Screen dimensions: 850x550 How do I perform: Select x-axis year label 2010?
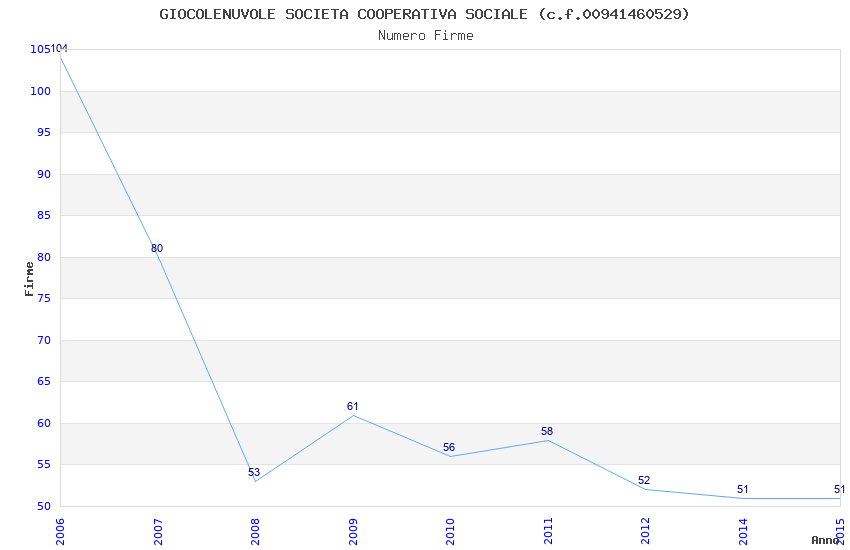click(450, 531)
